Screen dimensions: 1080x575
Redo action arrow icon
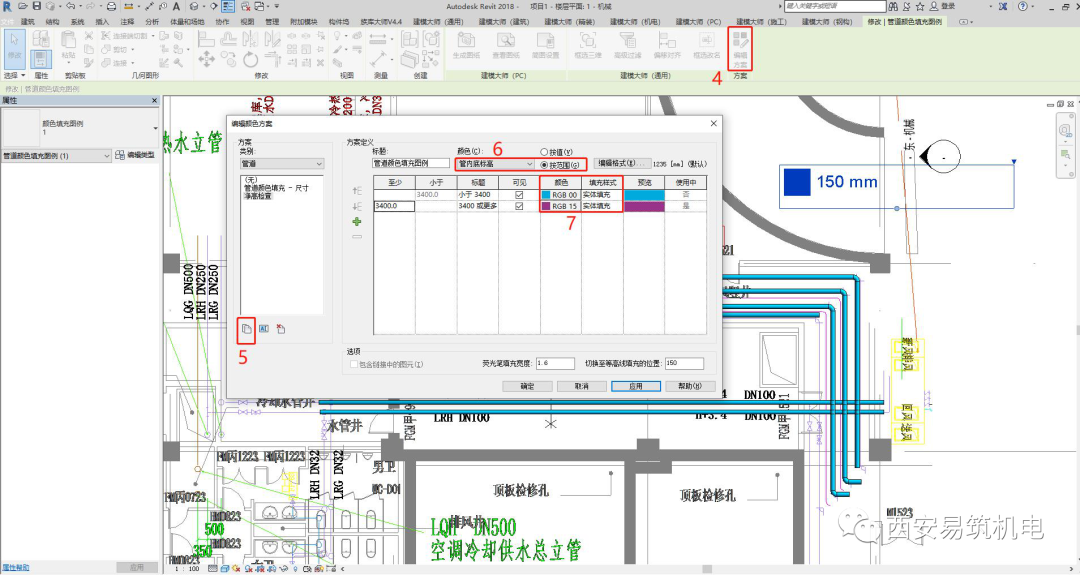point(91,6)
